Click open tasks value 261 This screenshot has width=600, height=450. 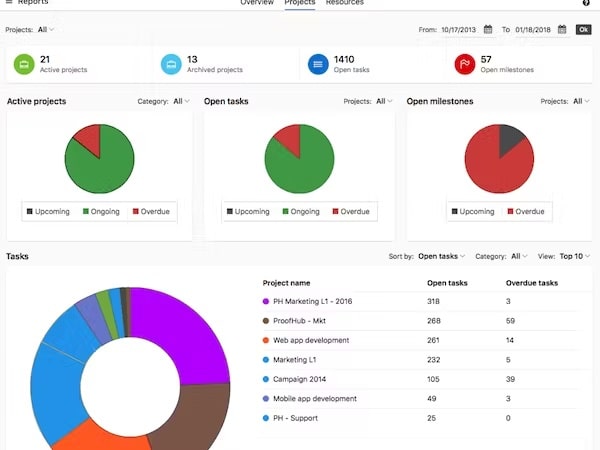tap(433, 340)
